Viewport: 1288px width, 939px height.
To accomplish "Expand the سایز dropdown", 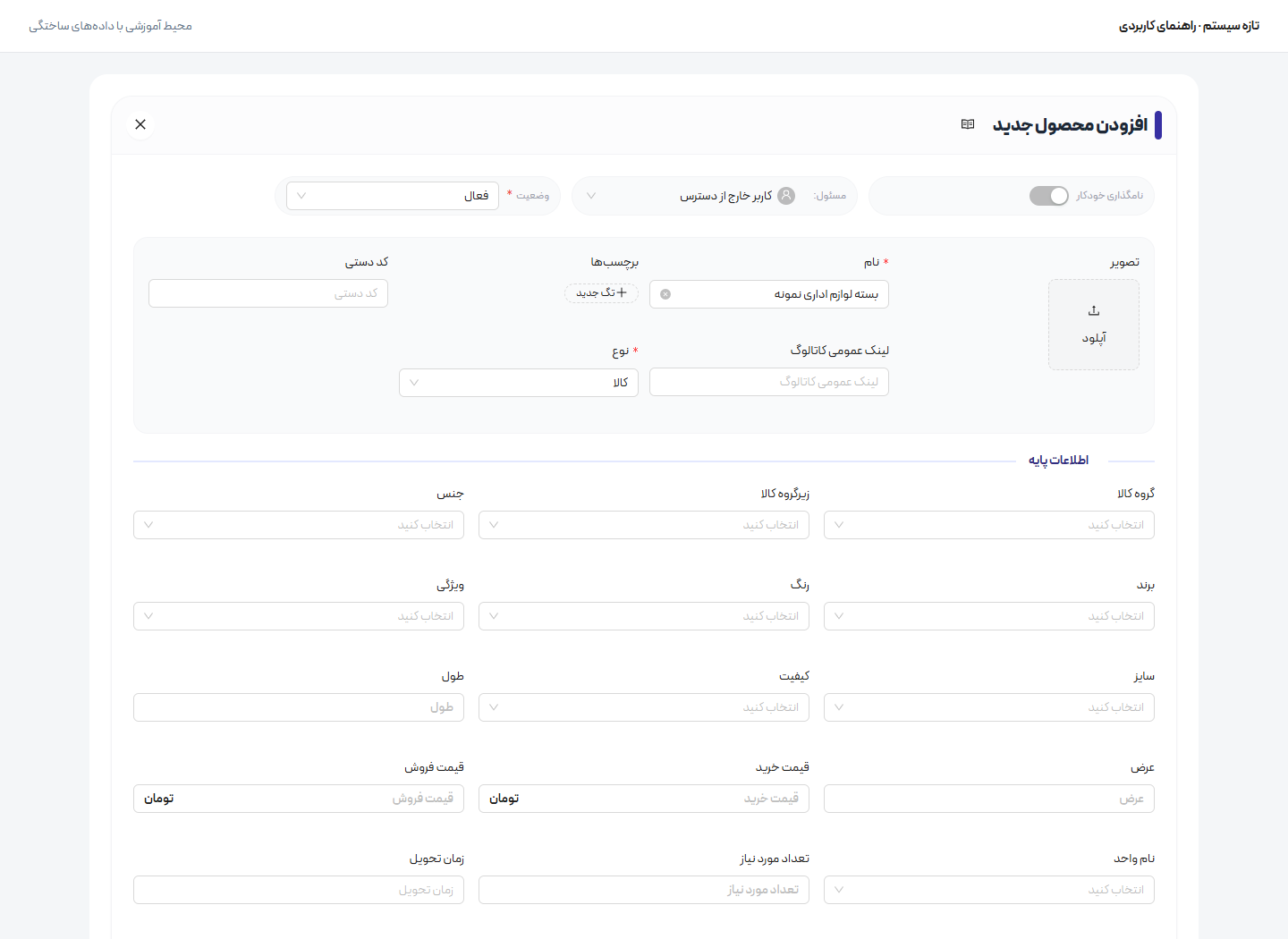I will point(989,707).
